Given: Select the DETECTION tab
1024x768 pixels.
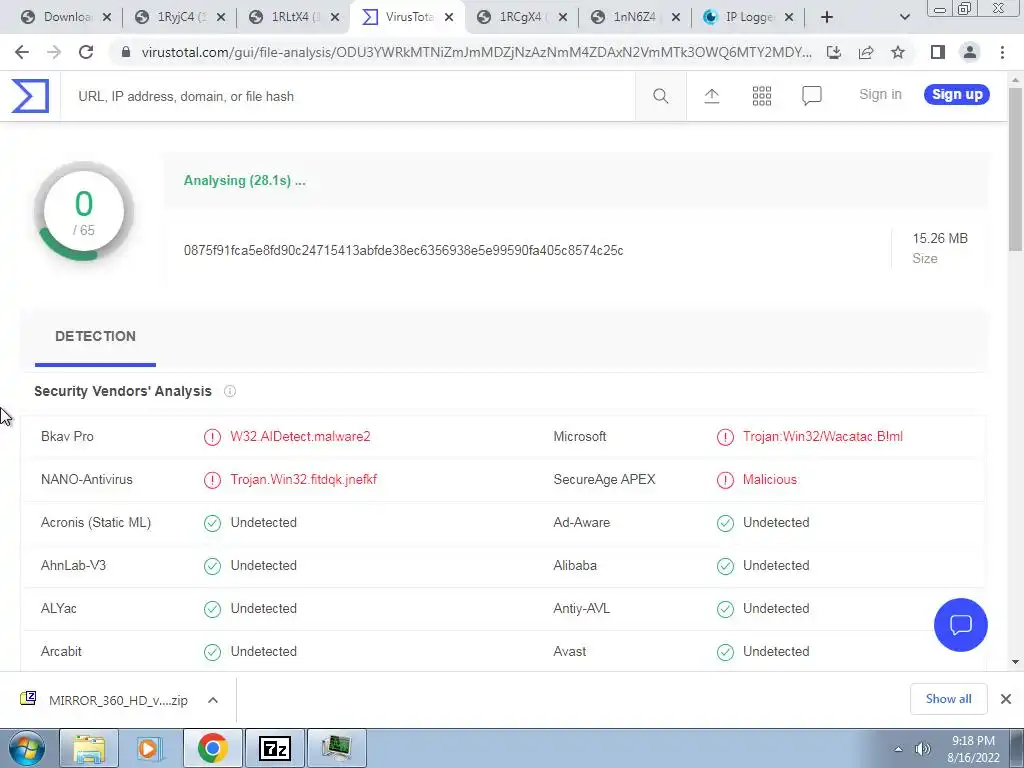Looking at the screenshot, I should coord(95,336).
